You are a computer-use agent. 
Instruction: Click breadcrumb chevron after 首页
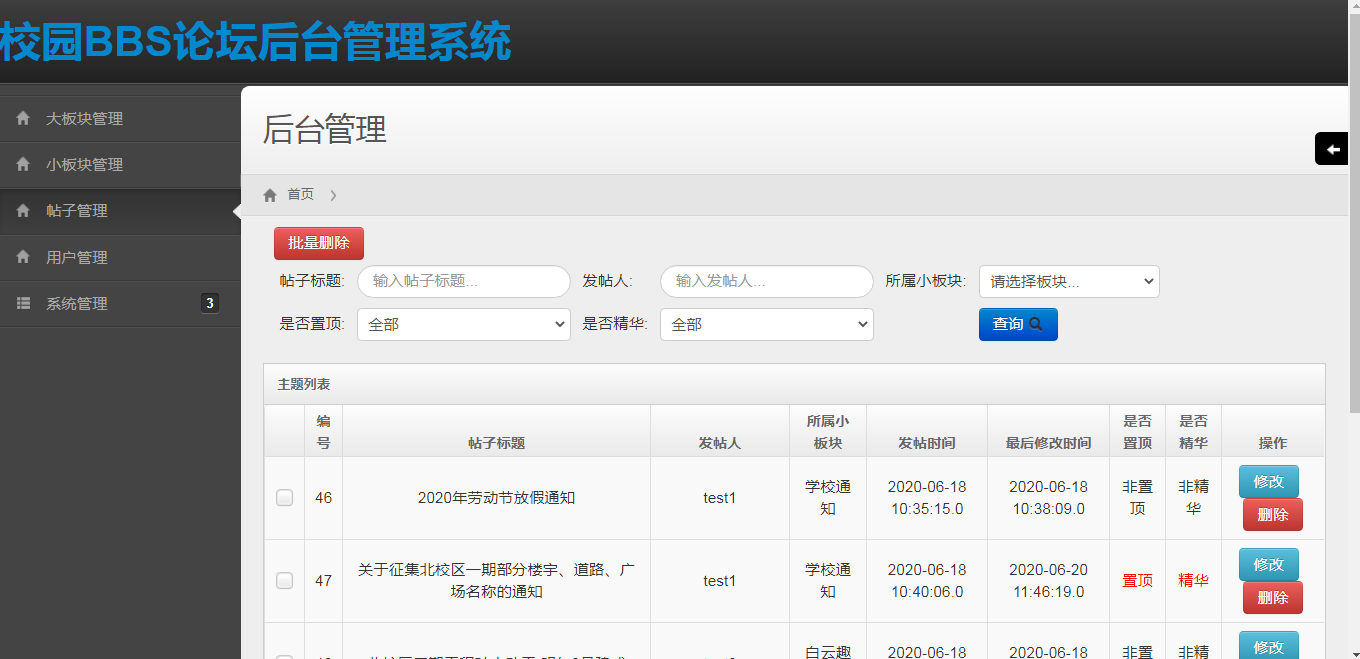point(333,195)
